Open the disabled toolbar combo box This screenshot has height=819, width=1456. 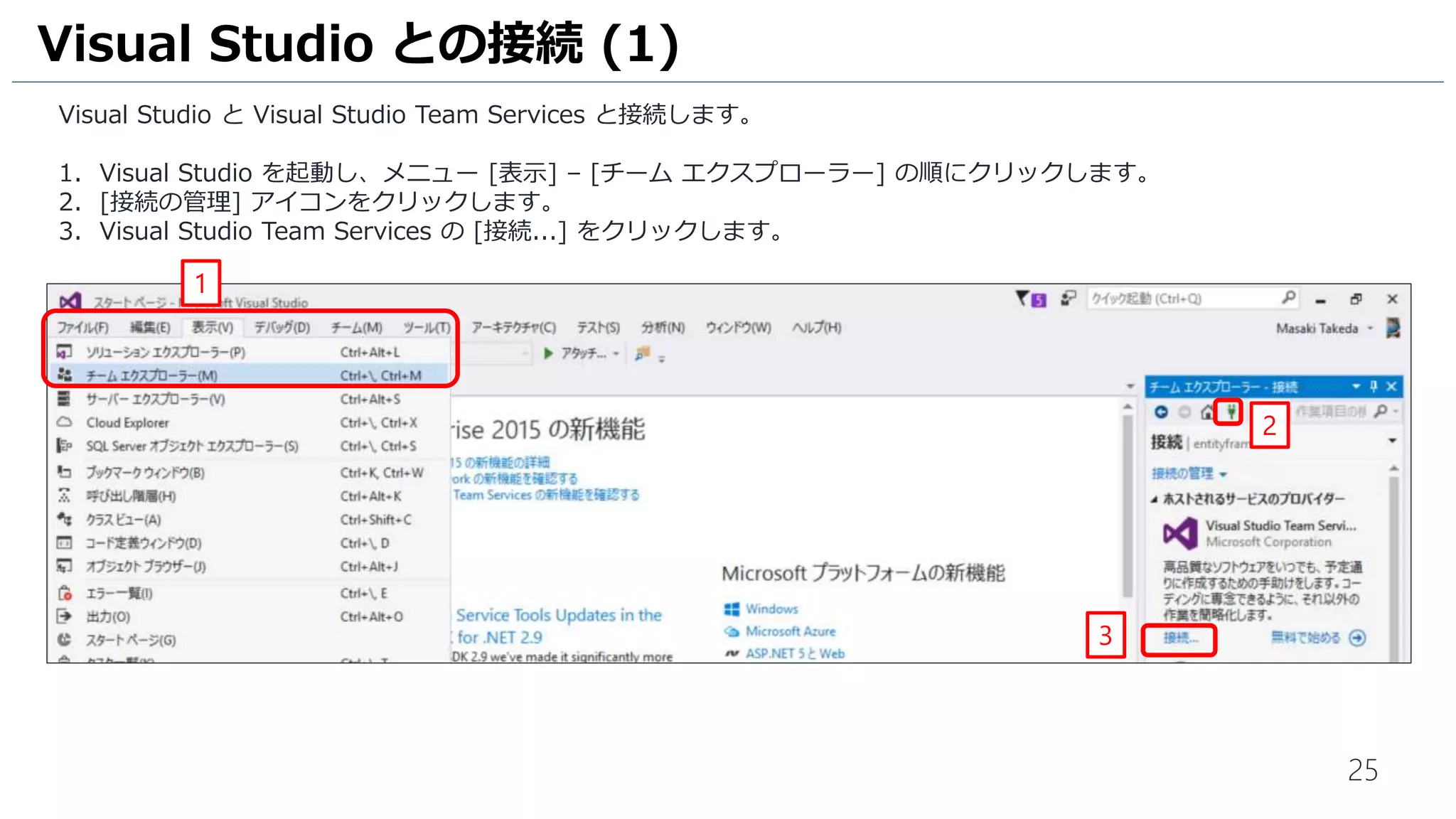492,353
